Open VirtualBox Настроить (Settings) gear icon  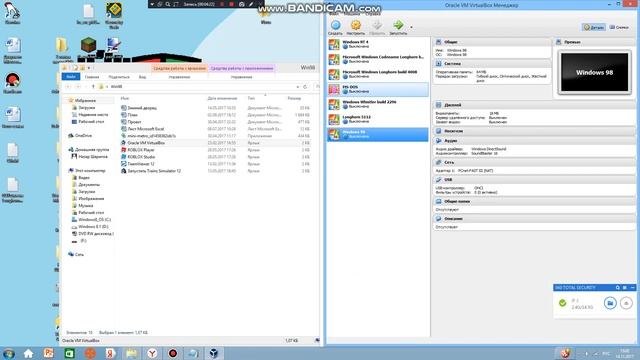click(356, 27)
